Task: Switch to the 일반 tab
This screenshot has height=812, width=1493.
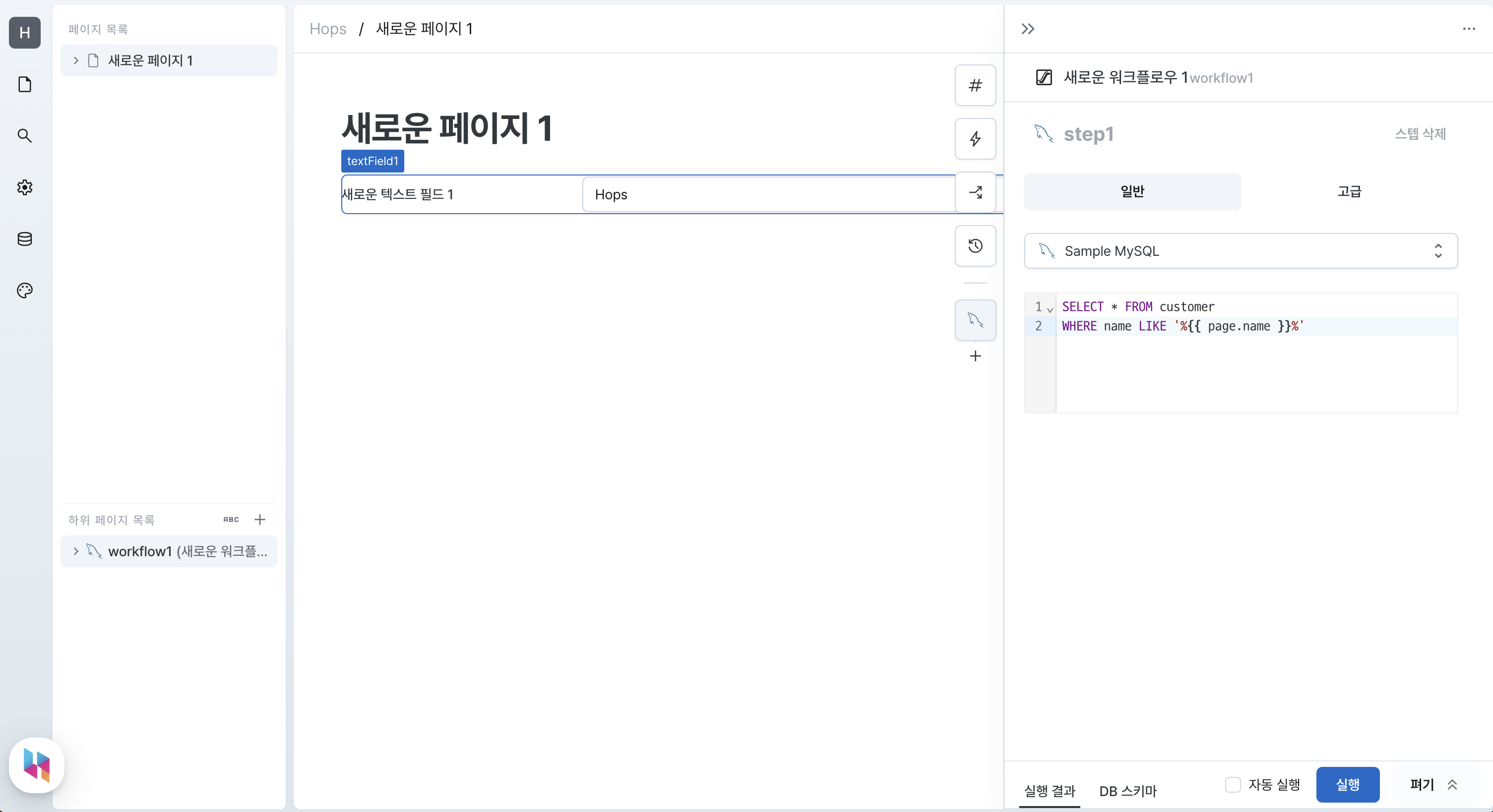Action: (1132, 191)
